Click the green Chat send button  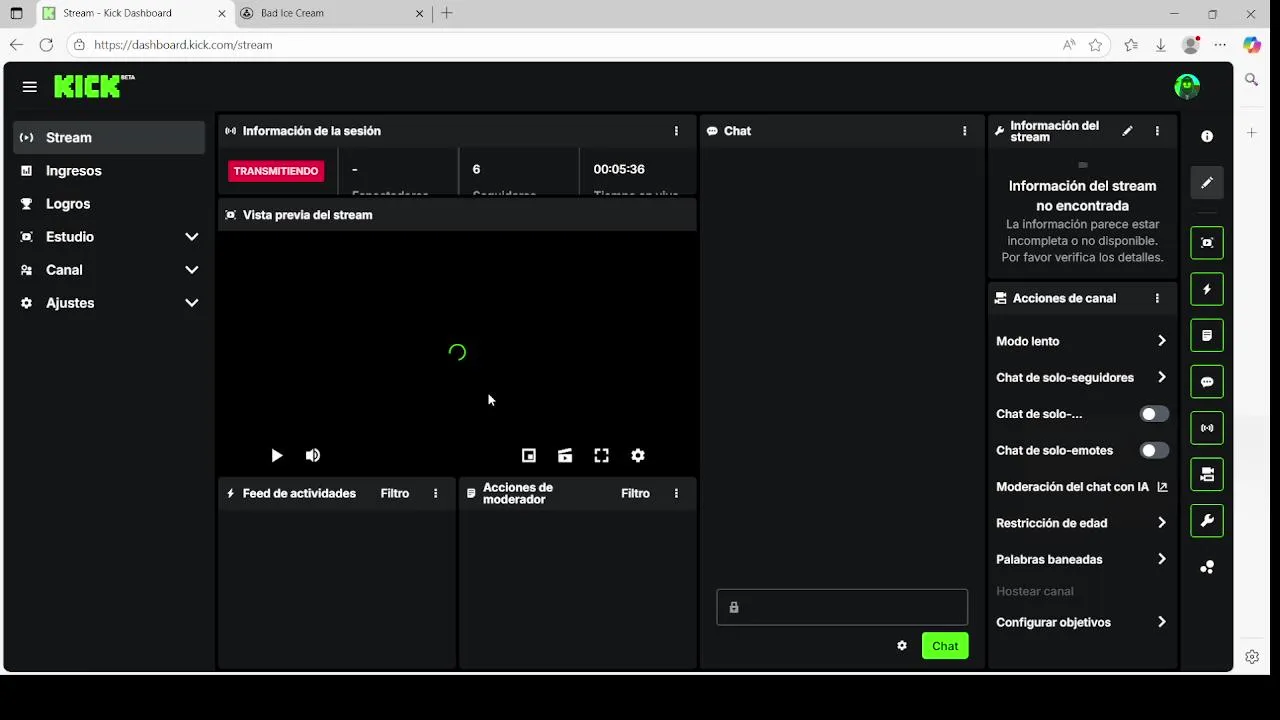[945, 646]
